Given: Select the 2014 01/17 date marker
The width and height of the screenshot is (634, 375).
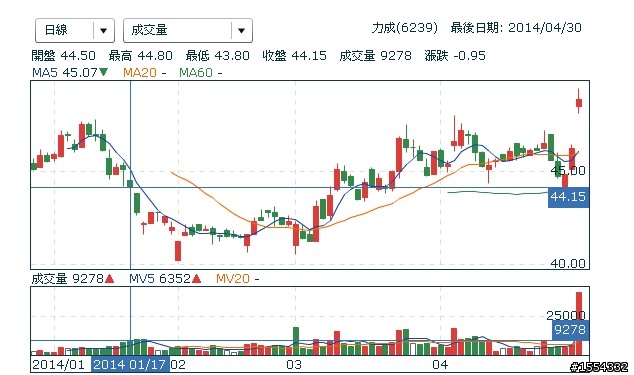Looking at the screenshot, I should tap(130, 364).
